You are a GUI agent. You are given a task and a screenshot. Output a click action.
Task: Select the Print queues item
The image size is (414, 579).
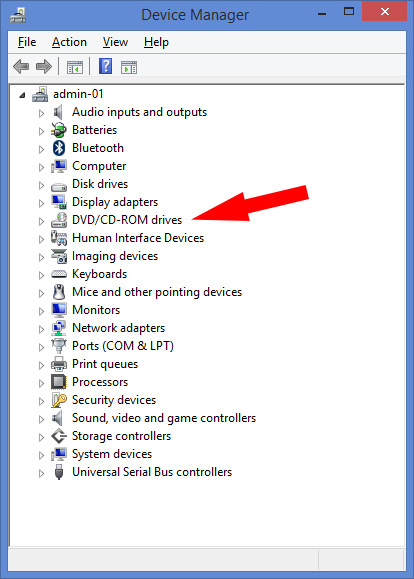[105, 364]
